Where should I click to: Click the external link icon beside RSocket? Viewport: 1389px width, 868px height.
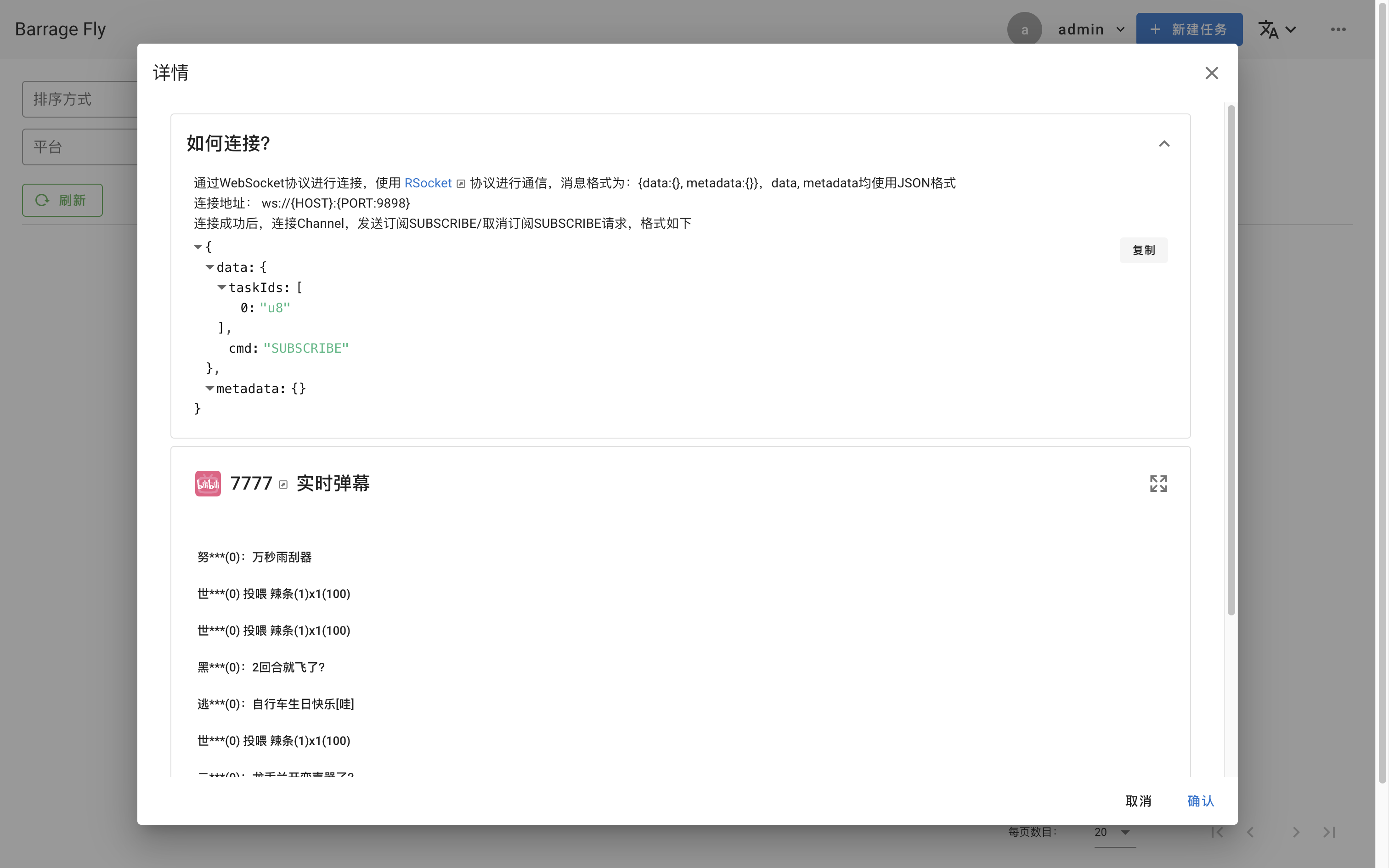(x=461, y=184)
